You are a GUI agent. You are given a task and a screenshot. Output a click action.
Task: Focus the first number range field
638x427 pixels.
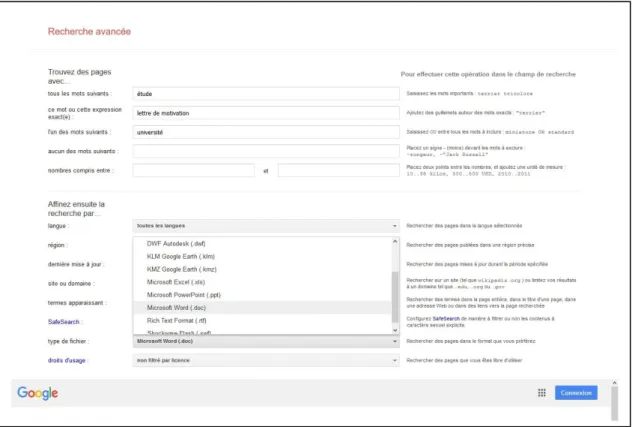click(194, 170)
